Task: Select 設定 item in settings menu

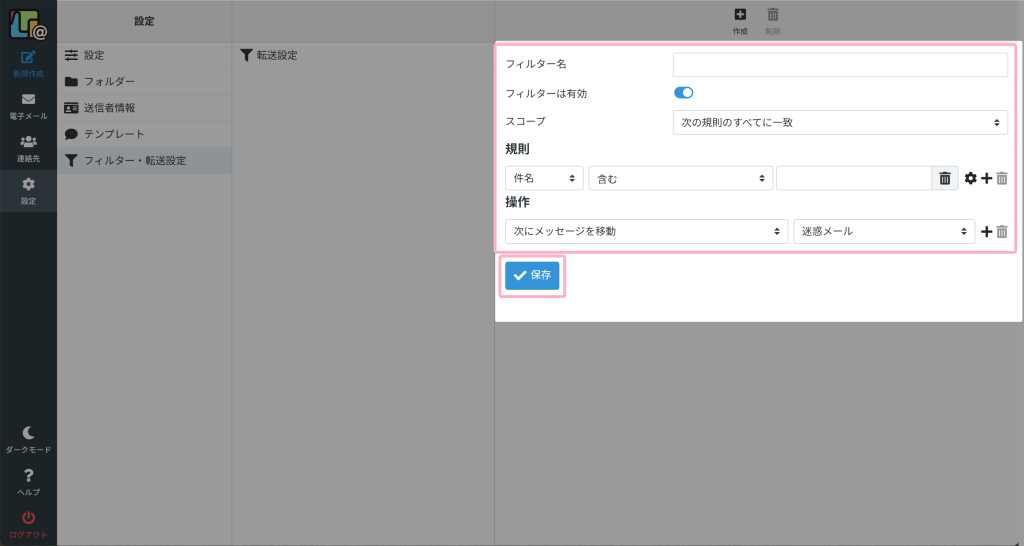Action: point(144,56)
